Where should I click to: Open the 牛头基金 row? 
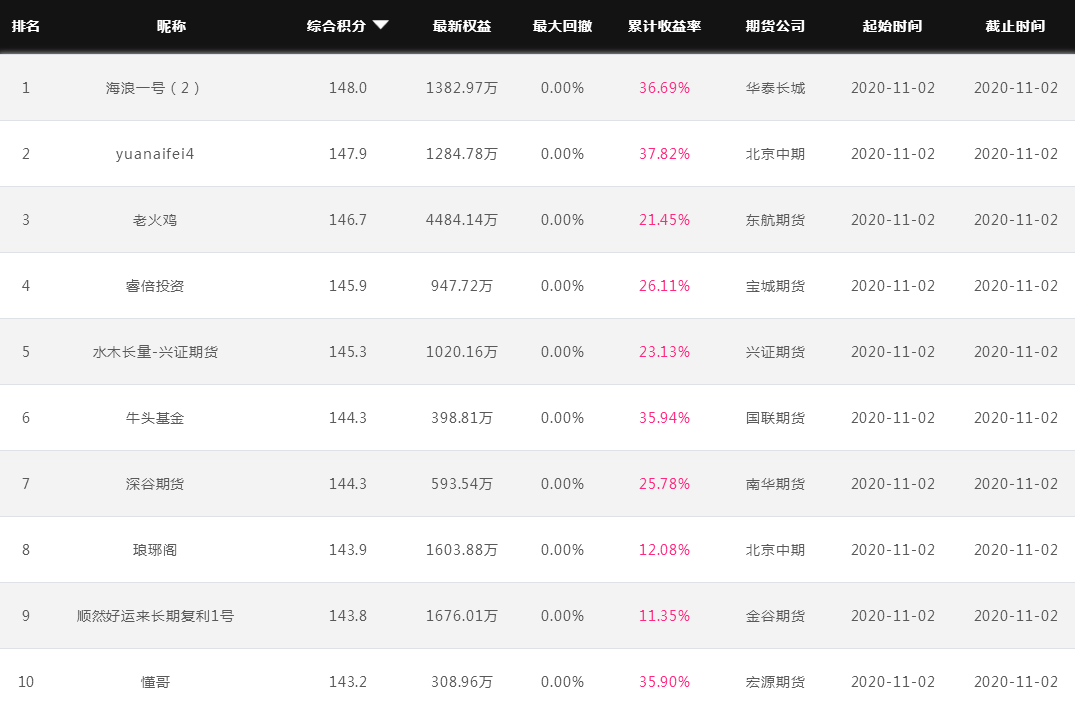pos(155,418)
